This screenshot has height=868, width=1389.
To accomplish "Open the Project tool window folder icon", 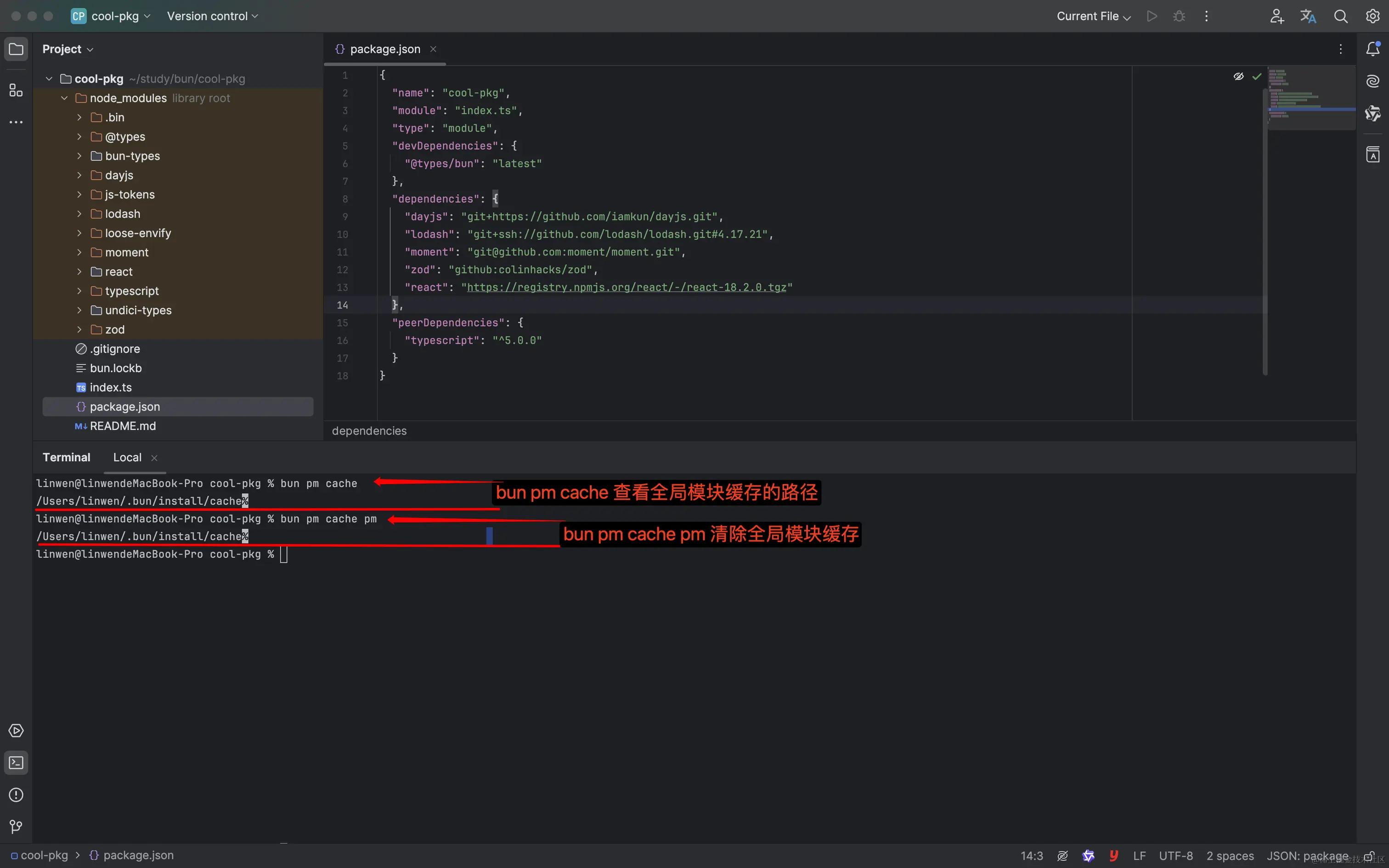I will coord(16,49).
